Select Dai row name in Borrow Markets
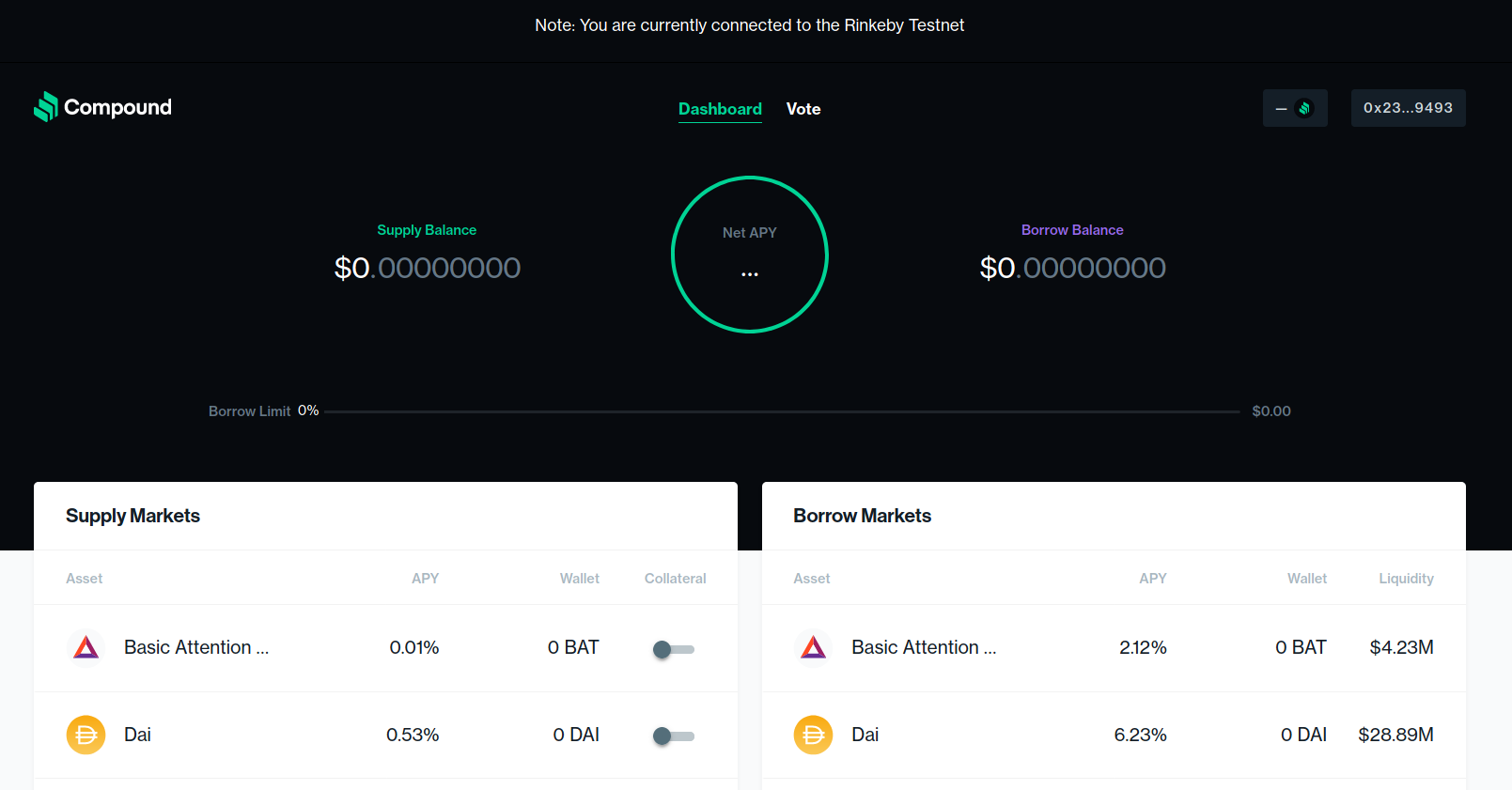Screen dimensions: 1512x790 pyautogui.click(x=865, y=735)
